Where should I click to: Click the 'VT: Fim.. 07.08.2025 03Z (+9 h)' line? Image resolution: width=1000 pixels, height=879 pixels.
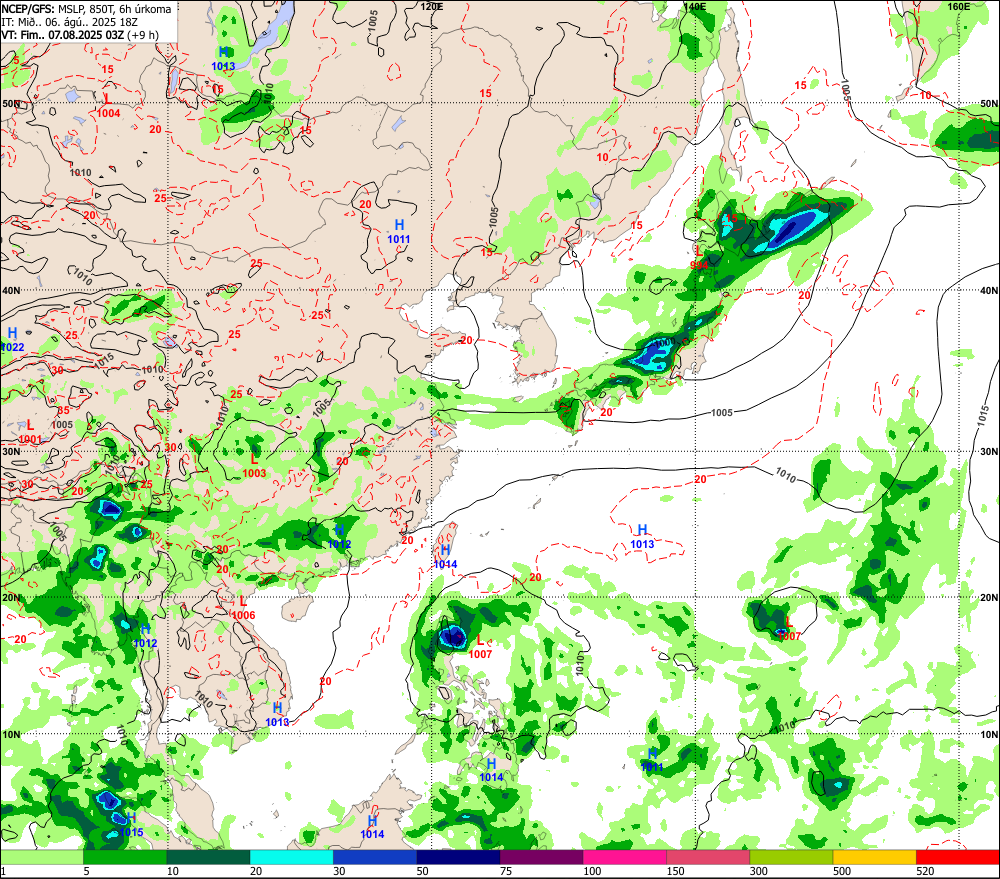click(80, 34)
